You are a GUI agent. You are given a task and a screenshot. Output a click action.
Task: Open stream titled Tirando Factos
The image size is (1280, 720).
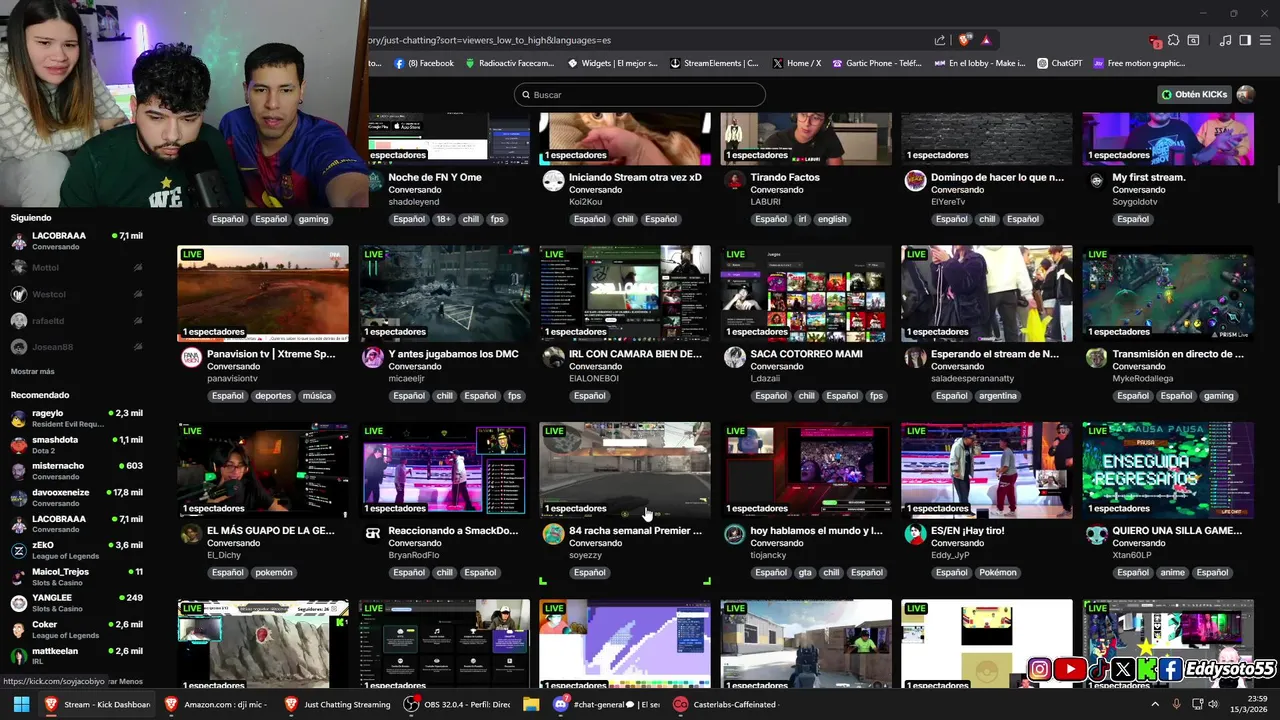click(785, 177)
